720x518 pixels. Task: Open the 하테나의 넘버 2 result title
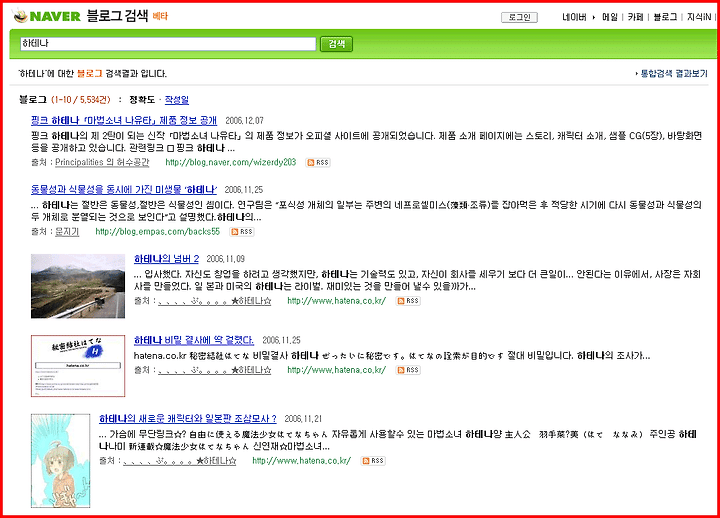coord(166,259)
